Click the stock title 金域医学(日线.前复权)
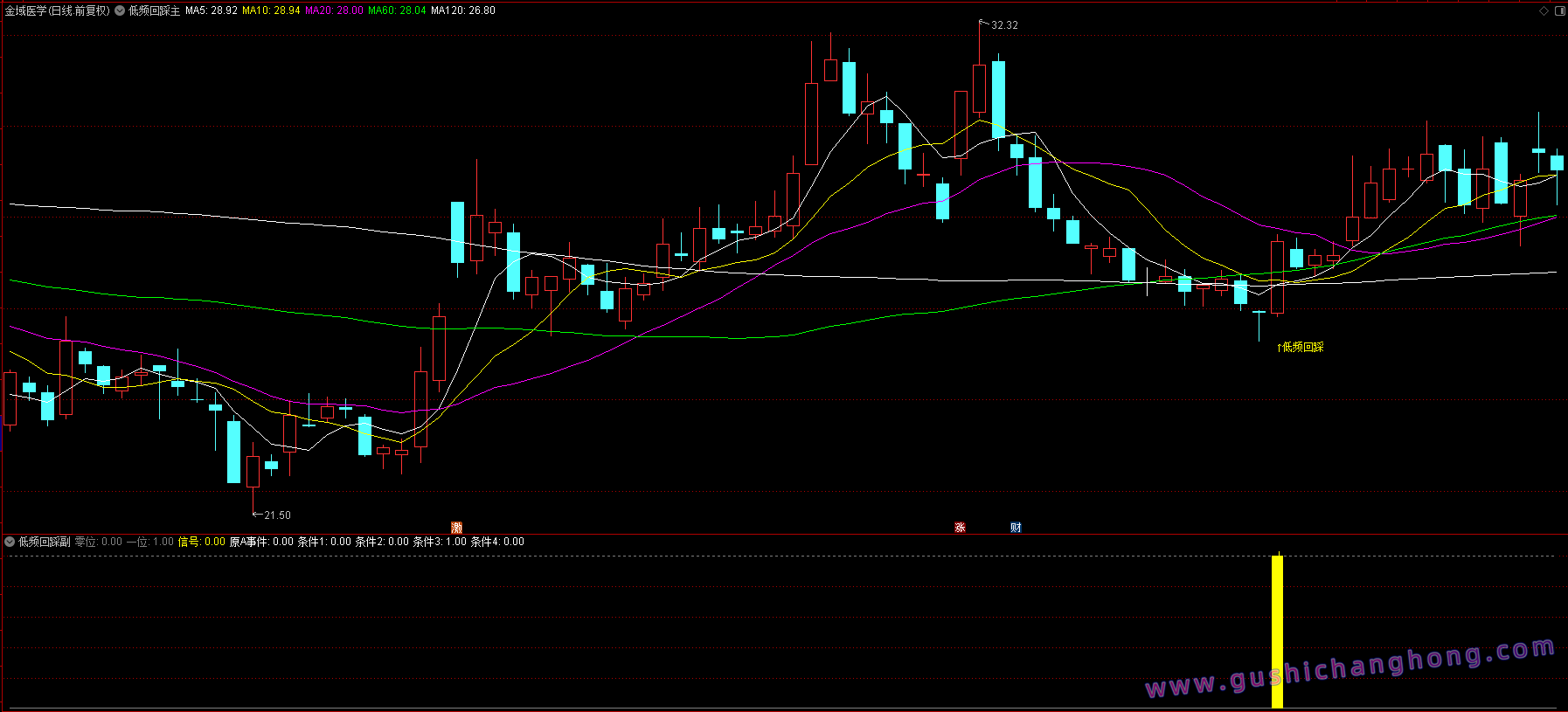This screenshot has width=1568, height=712. pos(58,10)
